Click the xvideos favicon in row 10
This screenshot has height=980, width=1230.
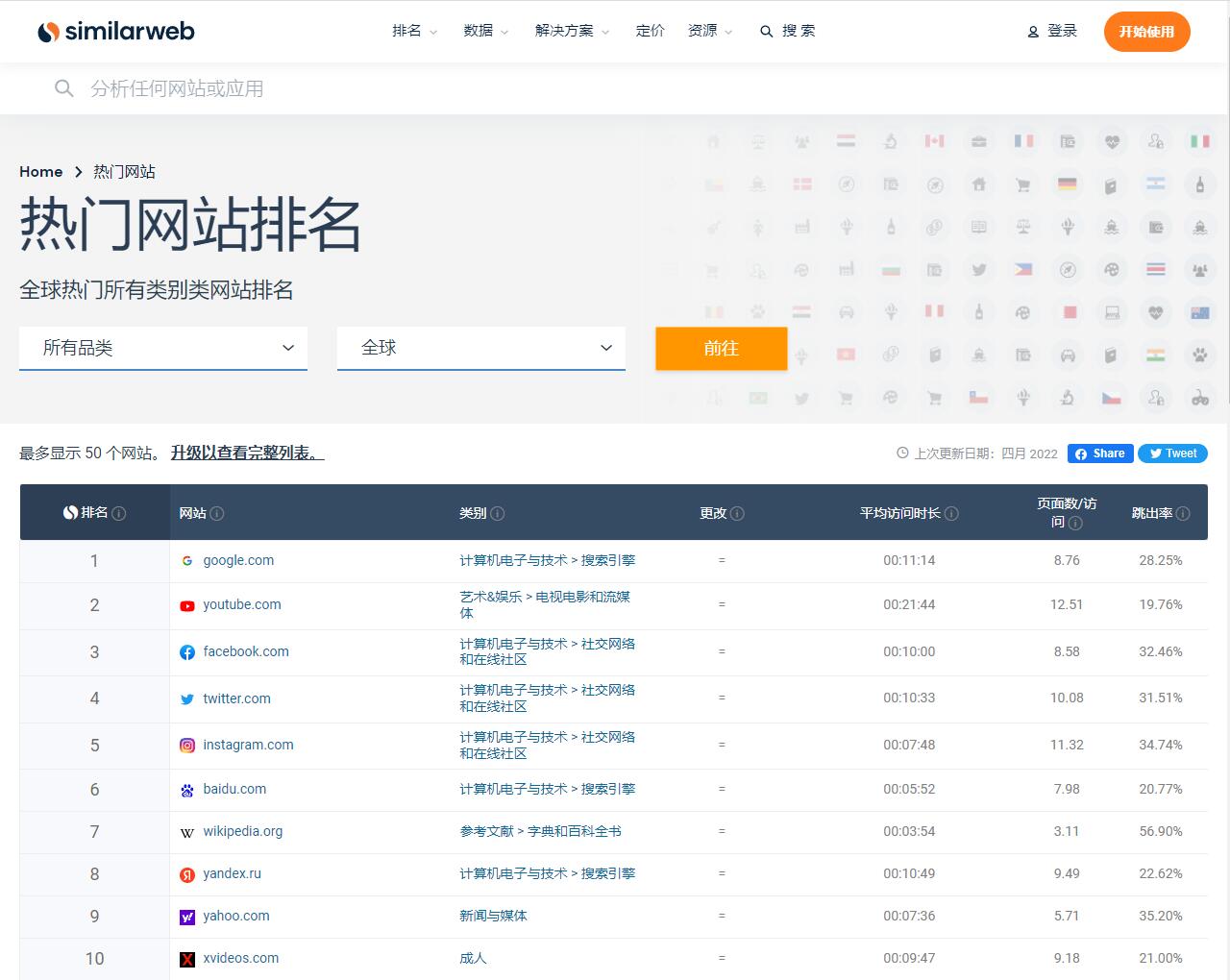coord(187,959)
